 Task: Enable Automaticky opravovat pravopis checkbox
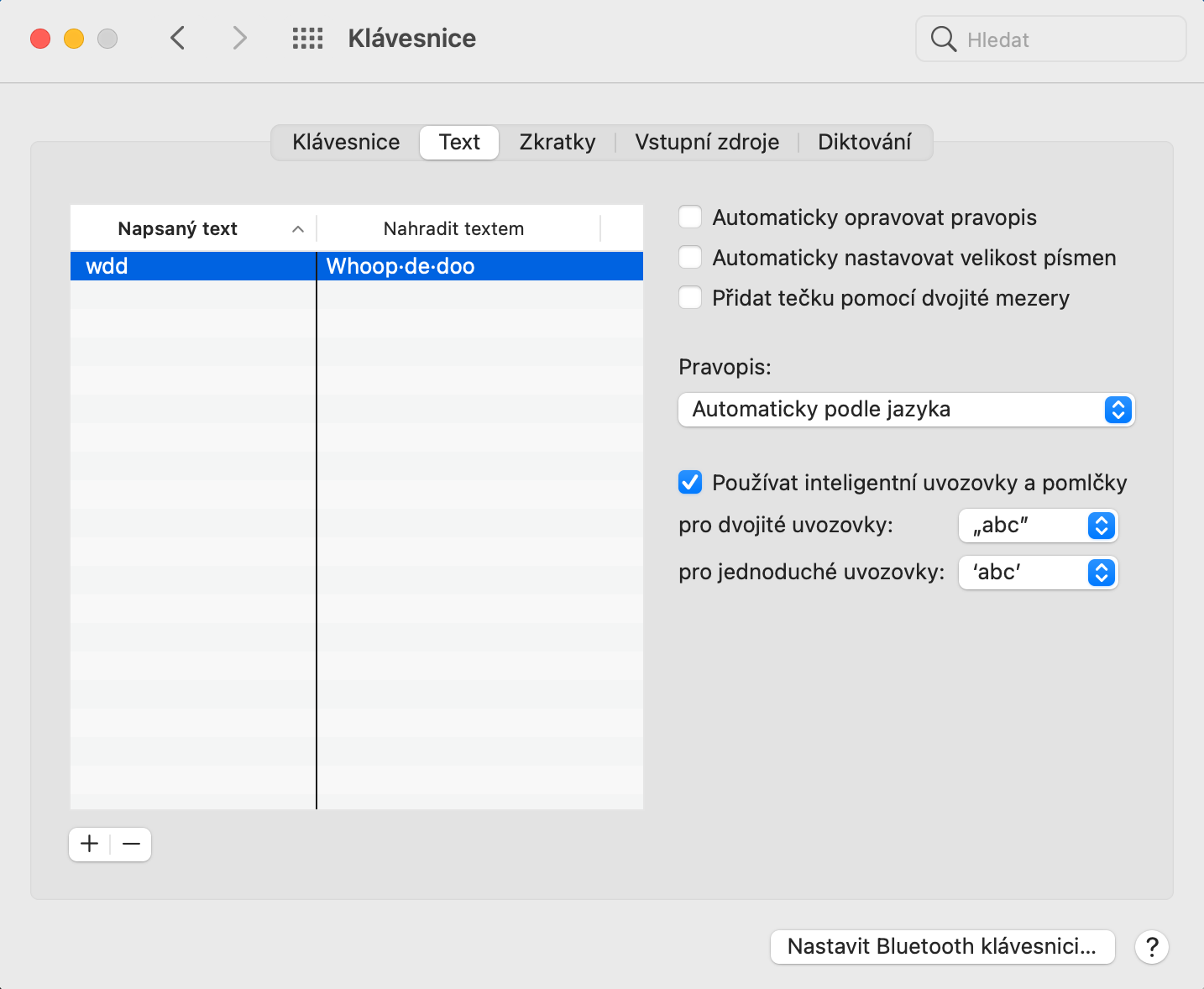point(690,217)
